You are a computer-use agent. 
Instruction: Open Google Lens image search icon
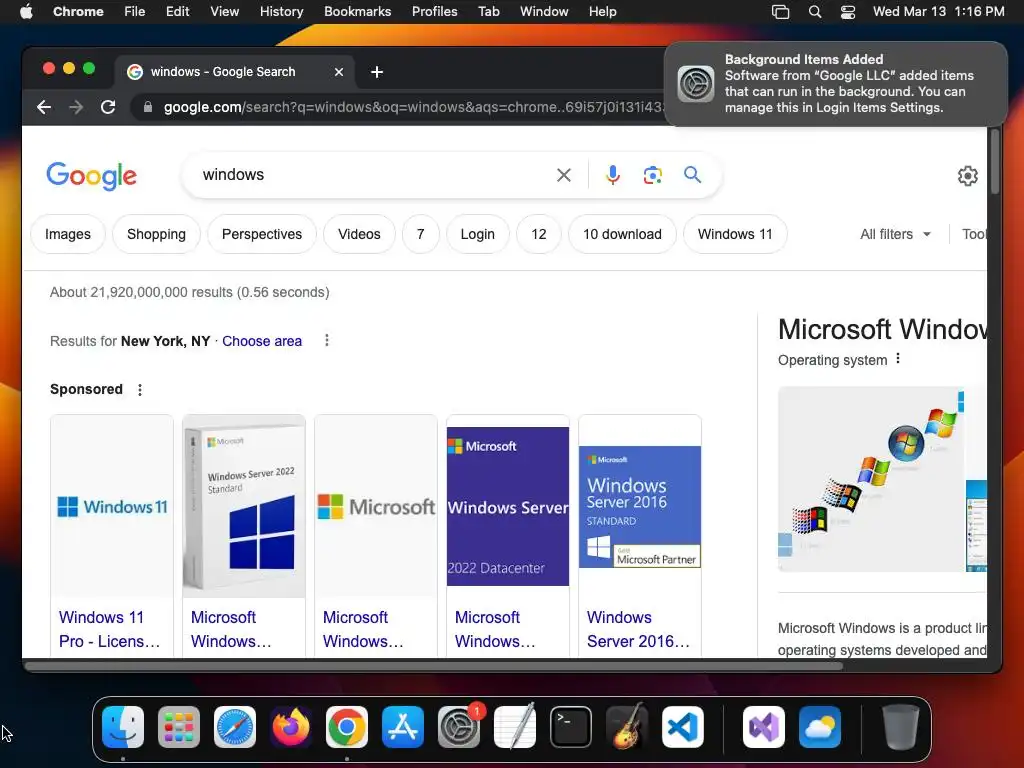tap(652, 175)
